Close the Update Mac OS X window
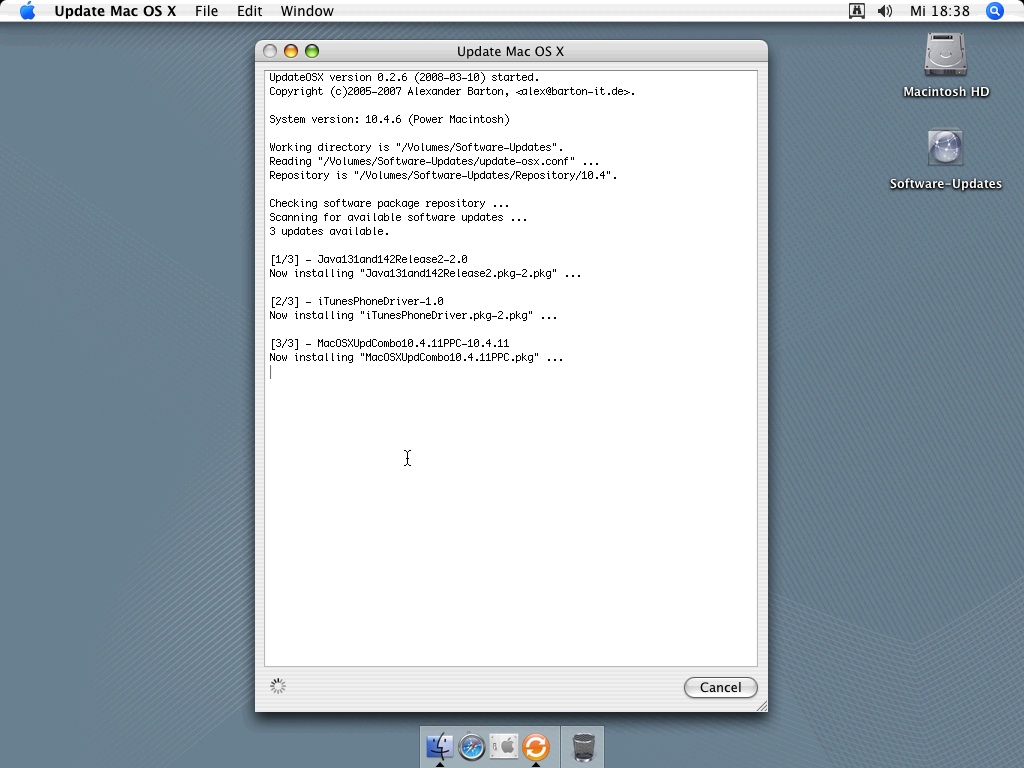1024x768 pixels. tap(270, 51)
